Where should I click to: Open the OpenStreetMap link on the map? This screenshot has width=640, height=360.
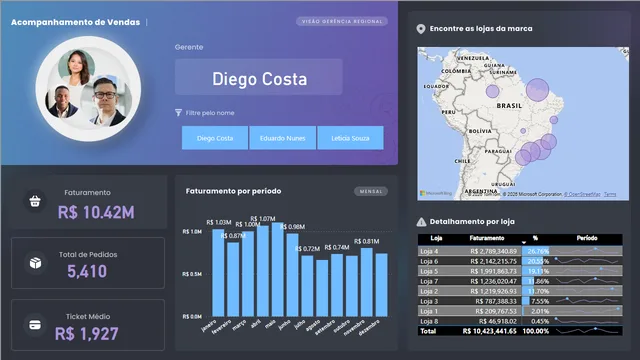(582, 194)
